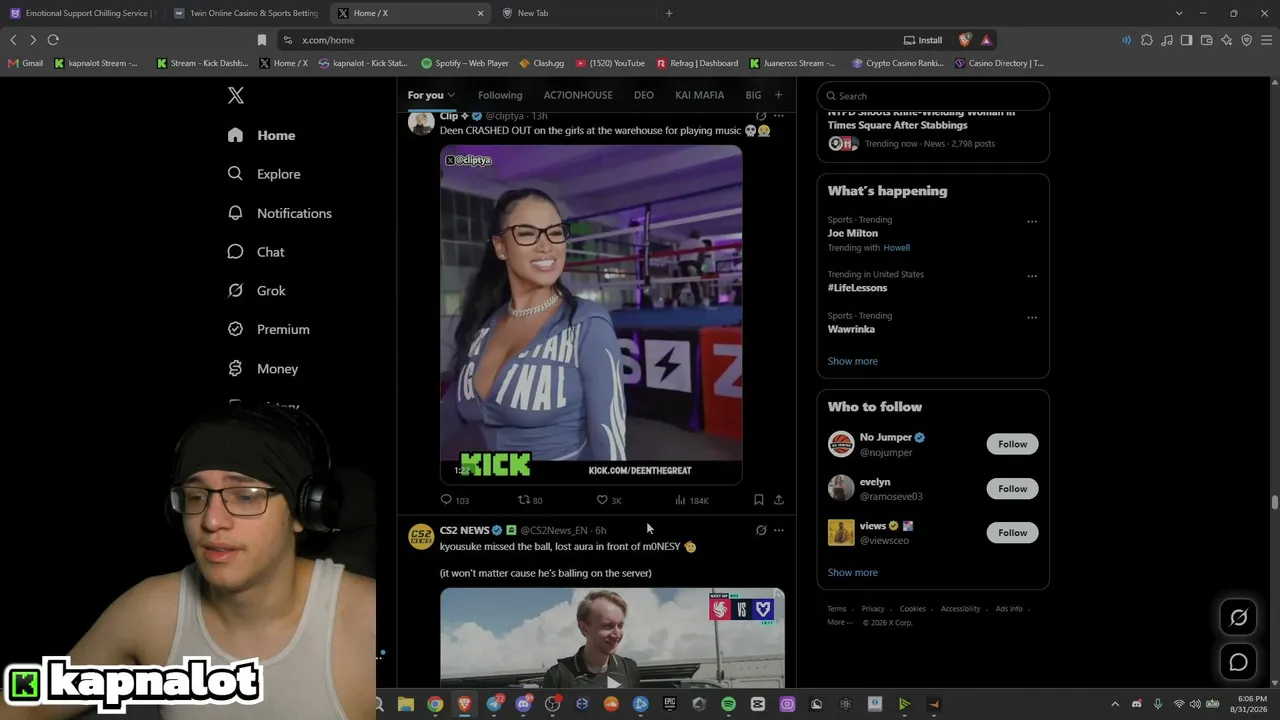Open floating Grok button at bottom right
The width and height of the screenshot is (1280, 720).
1238,618
